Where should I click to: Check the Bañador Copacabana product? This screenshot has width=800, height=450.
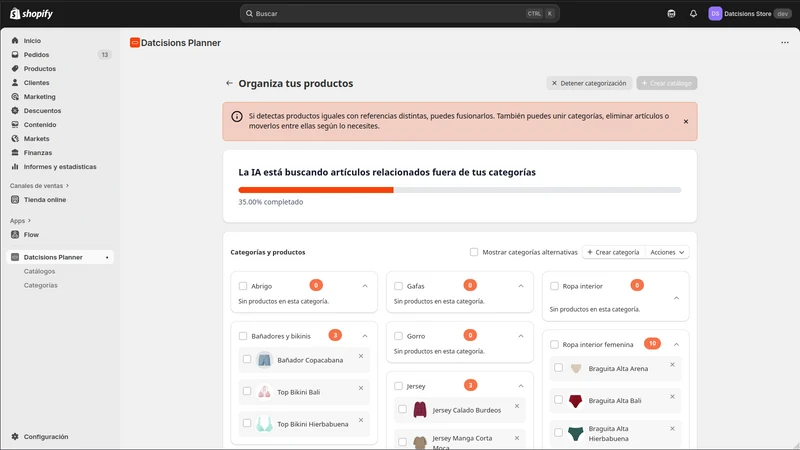247,360
